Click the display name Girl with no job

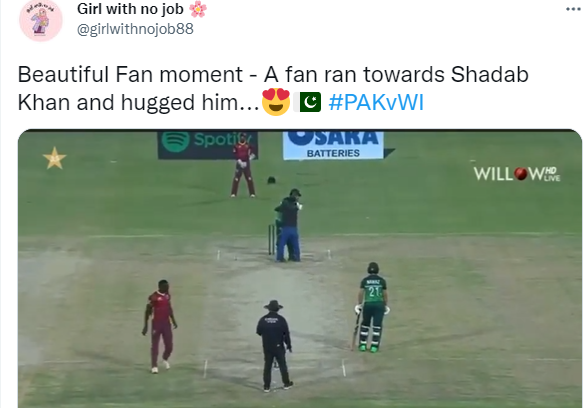click(130, 9)
